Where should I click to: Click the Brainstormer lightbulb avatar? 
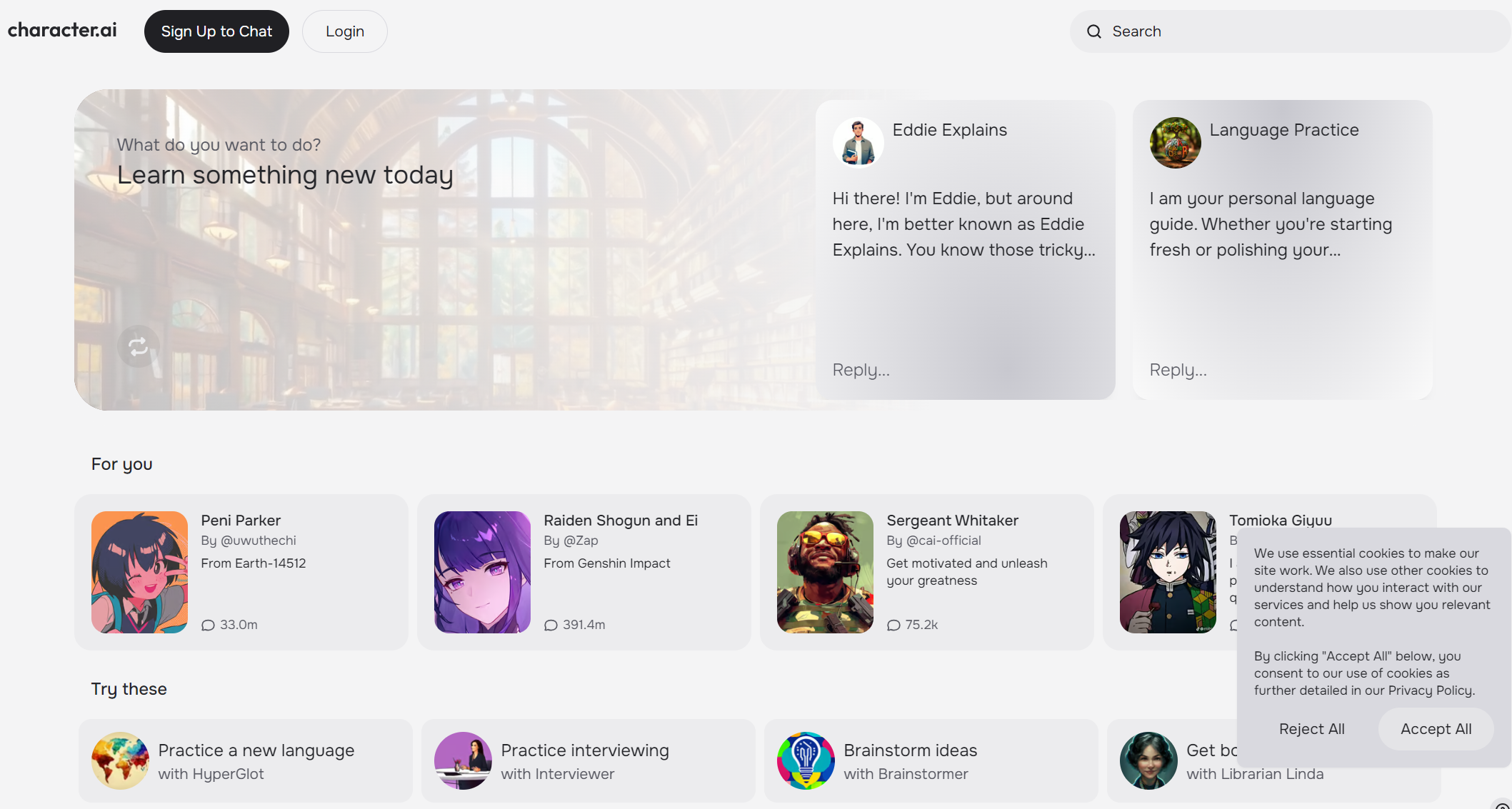[806, 760]
